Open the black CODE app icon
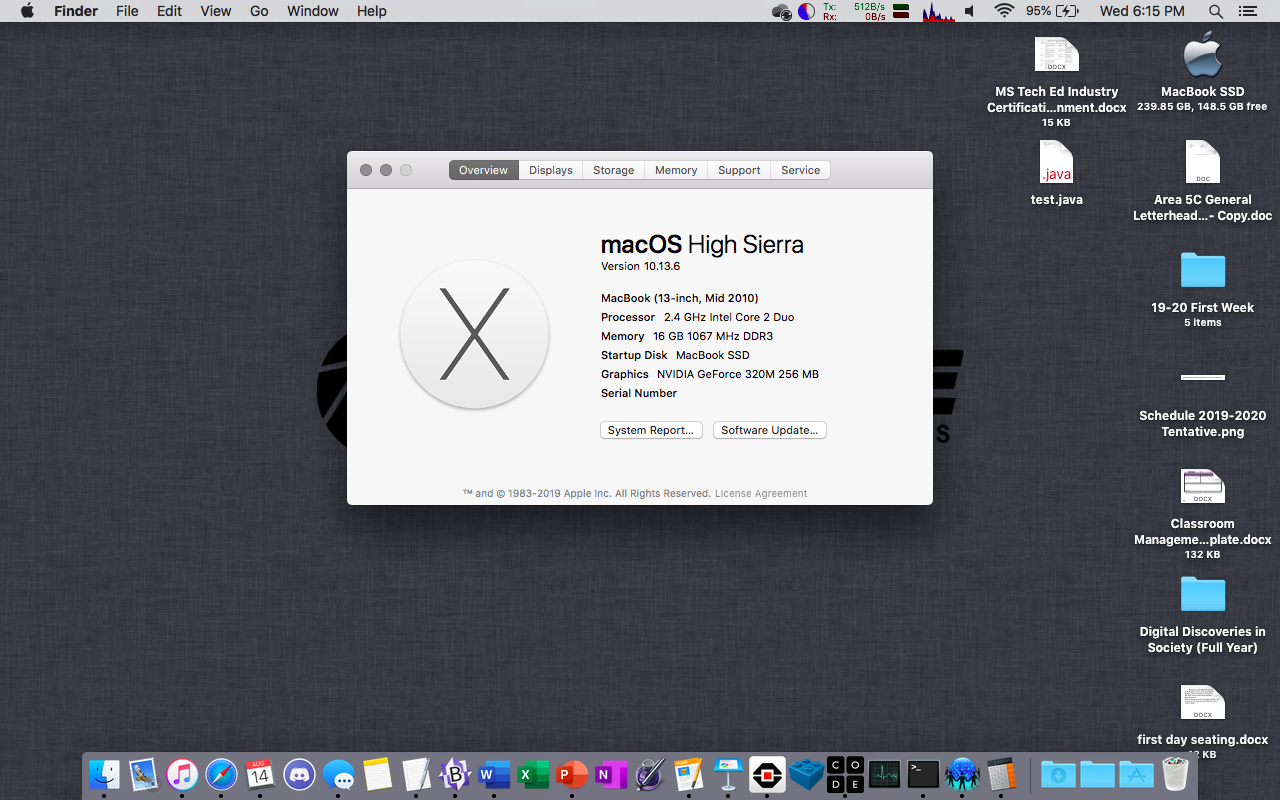The width and height of the screenshot is (1280, 800). tap(845, 774)
